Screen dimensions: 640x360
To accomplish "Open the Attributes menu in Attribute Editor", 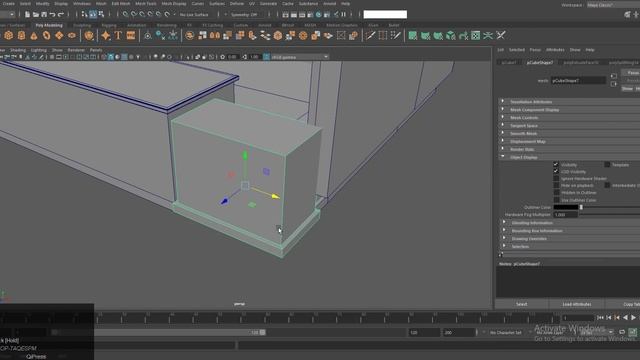I will coord(555,50).
